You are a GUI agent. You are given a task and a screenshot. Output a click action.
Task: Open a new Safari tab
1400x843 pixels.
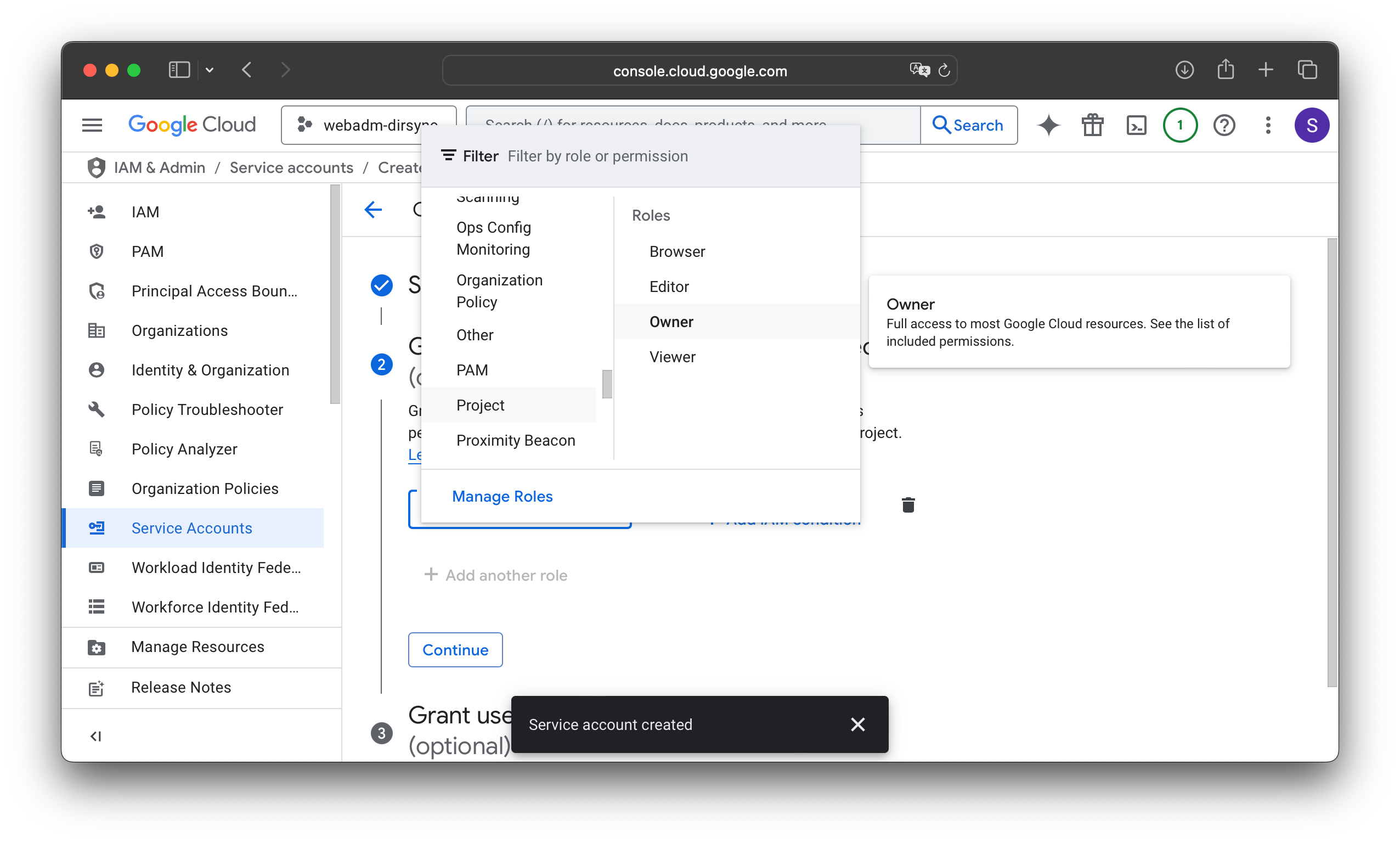(x=1265, y=70)
